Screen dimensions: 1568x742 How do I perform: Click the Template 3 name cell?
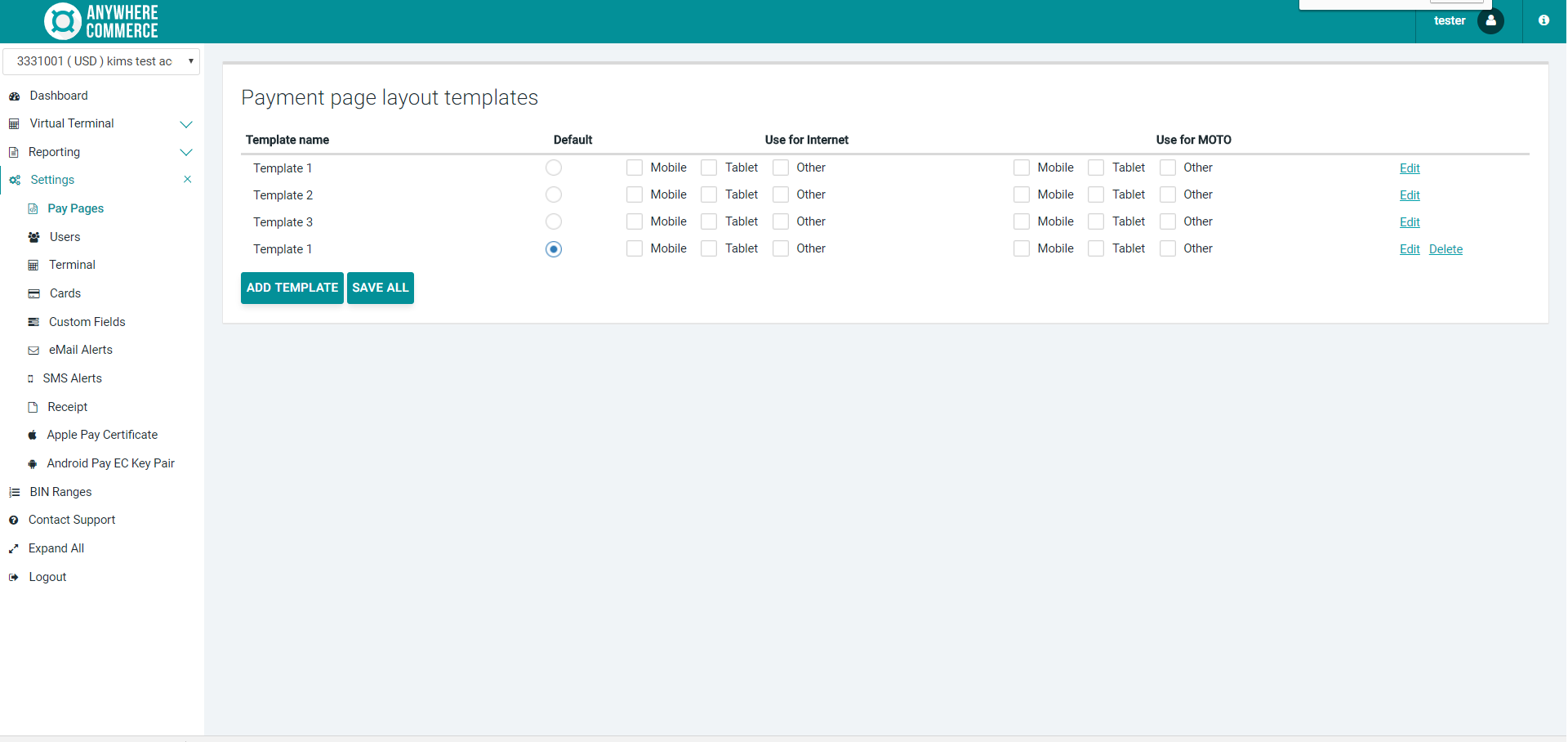point(283,222)
